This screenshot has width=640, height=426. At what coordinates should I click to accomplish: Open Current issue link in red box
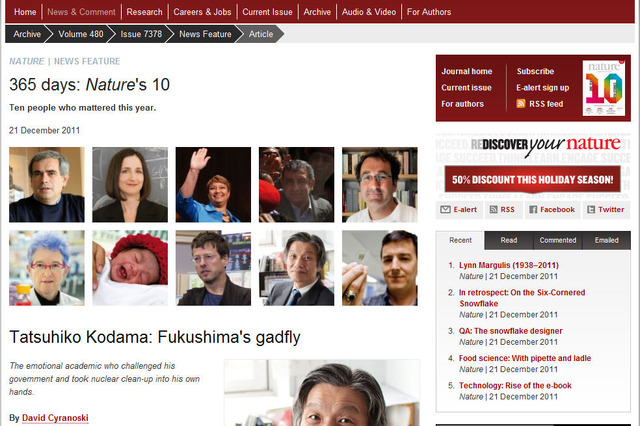pyautogui.click(x=466, y=88)
